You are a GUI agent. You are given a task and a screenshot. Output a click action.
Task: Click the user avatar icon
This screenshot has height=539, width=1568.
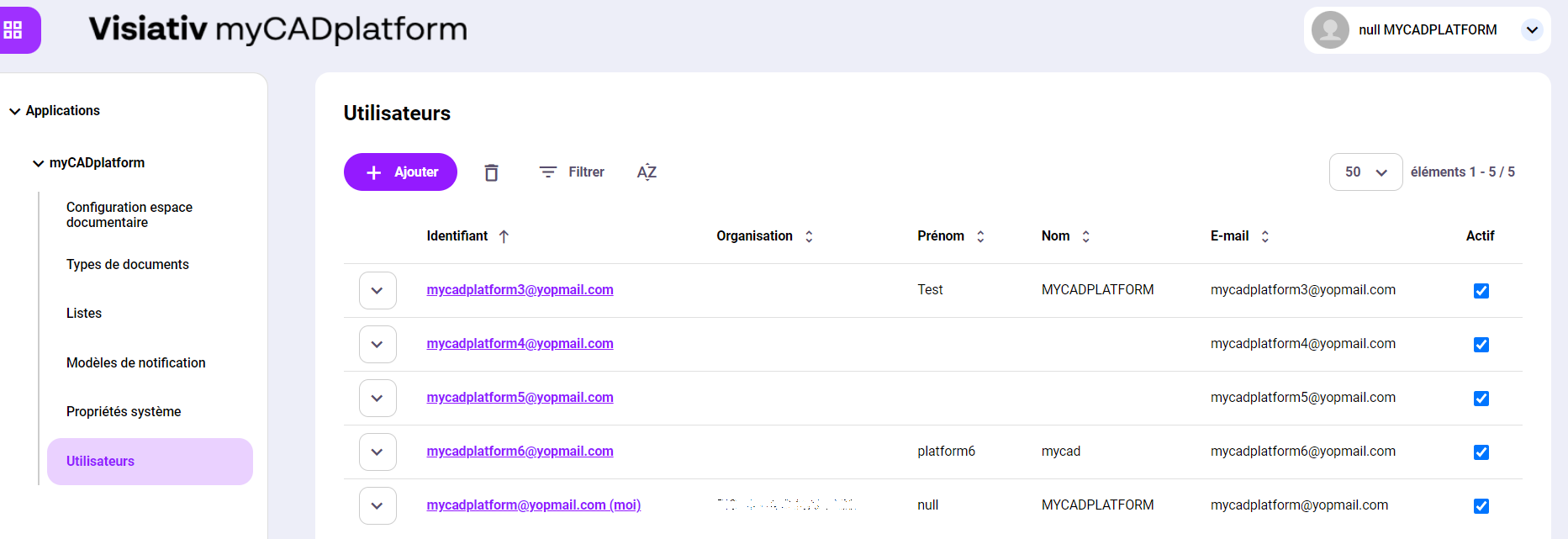pos(1330,30)
